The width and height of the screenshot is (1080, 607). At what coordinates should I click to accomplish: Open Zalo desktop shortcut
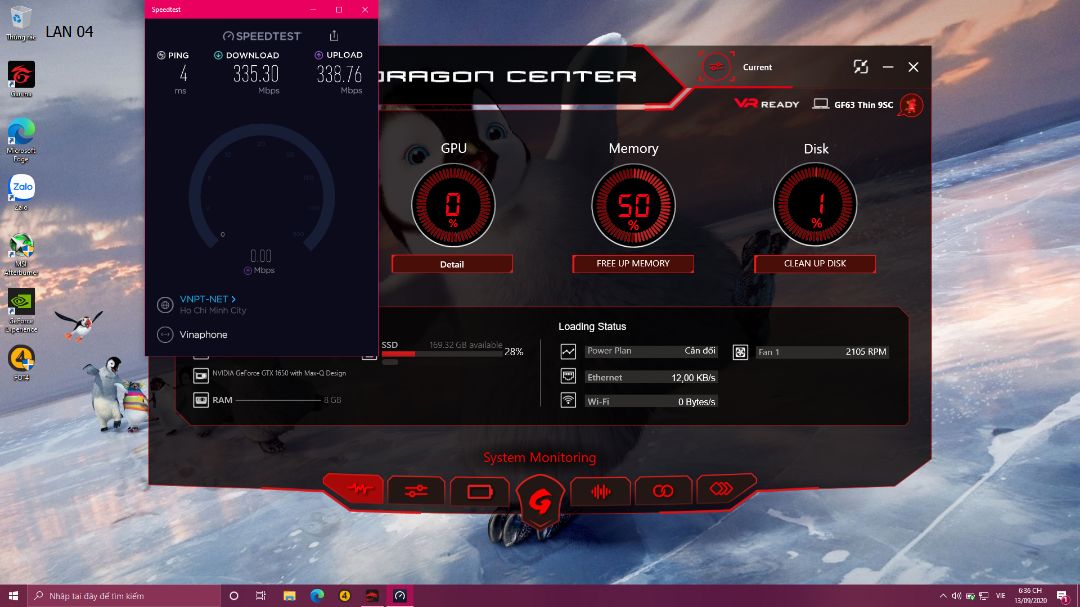[21, 188]
